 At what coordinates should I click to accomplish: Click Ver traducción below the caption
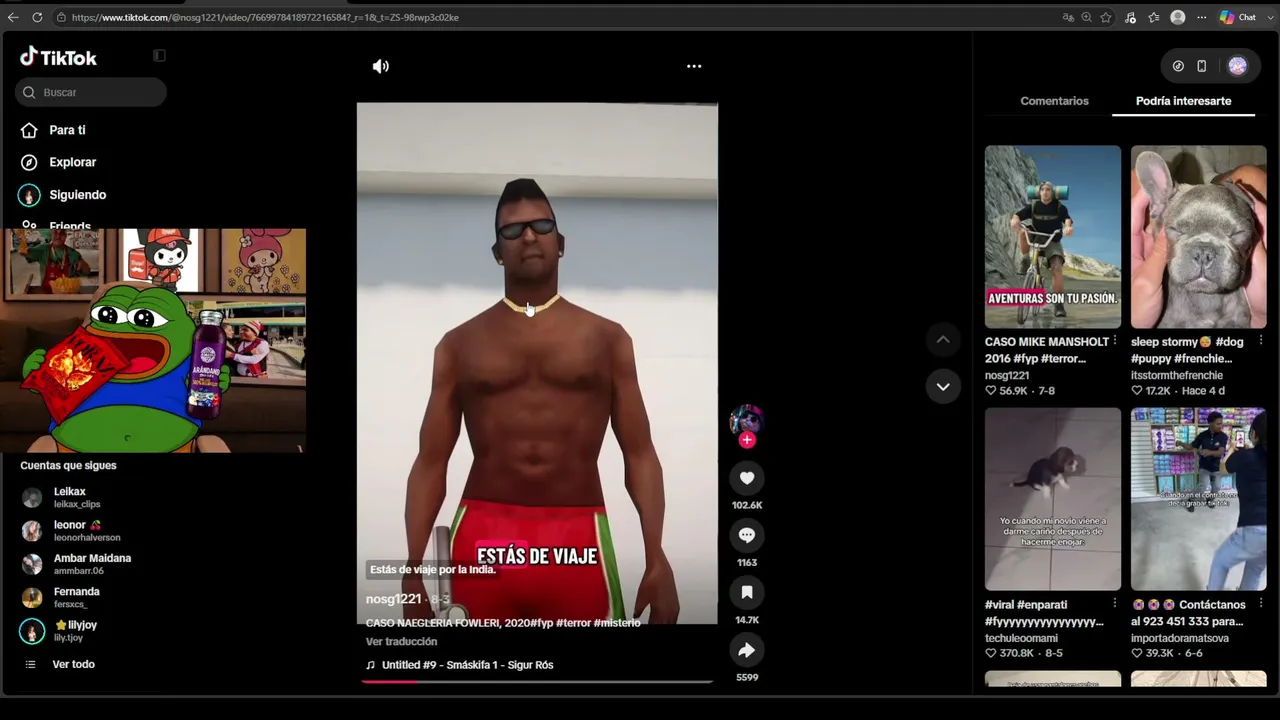[401, 642]
